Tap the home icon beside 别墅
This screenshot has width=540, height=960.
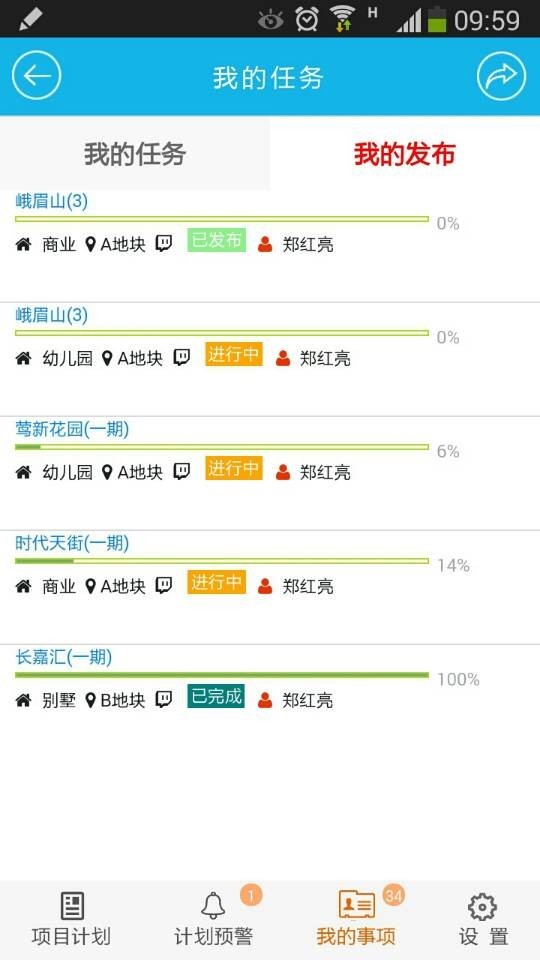pyautogui.click(x=23, y=700)
